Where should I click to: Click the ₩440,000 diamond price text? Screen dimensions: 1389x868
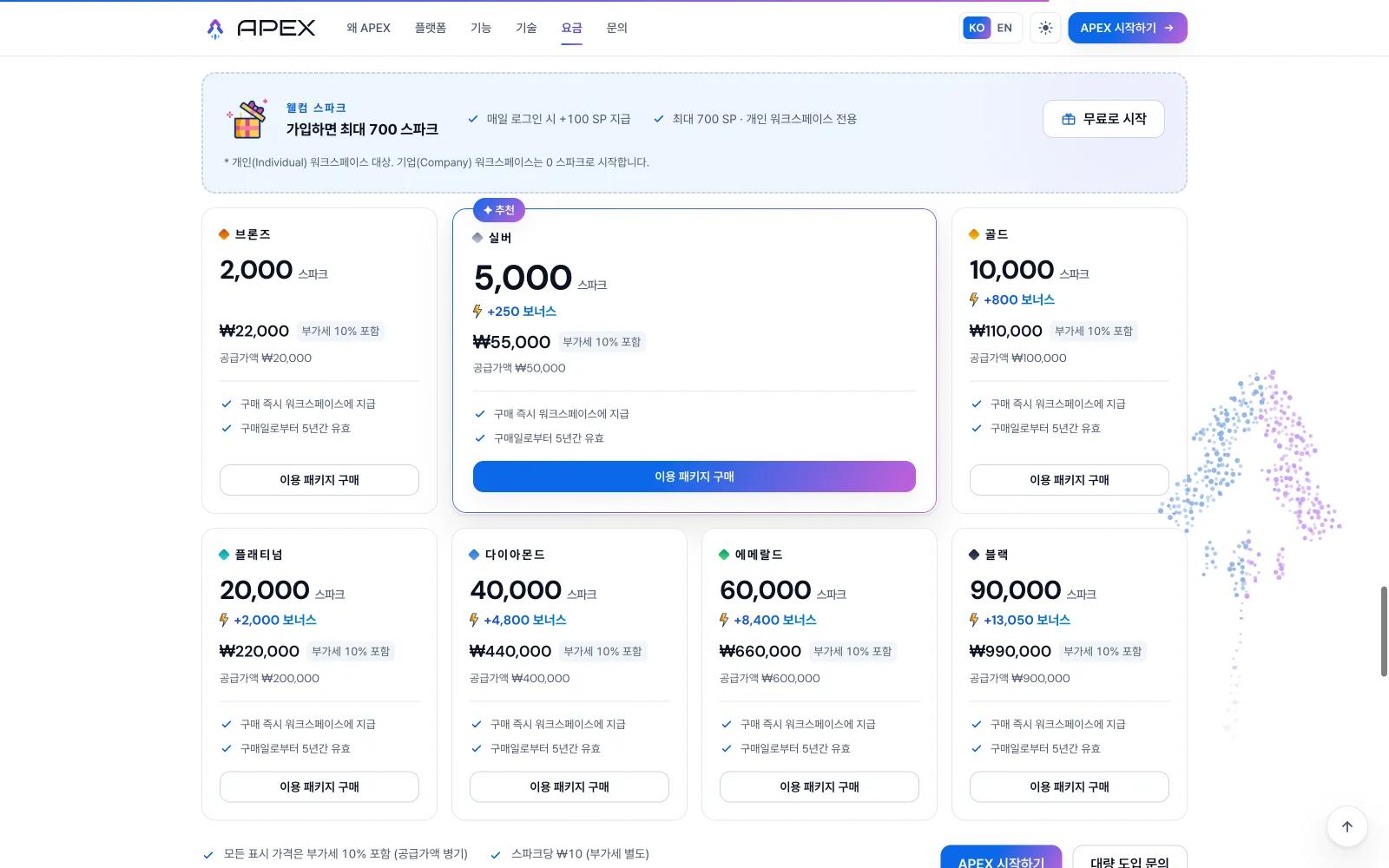click(510, 651)
